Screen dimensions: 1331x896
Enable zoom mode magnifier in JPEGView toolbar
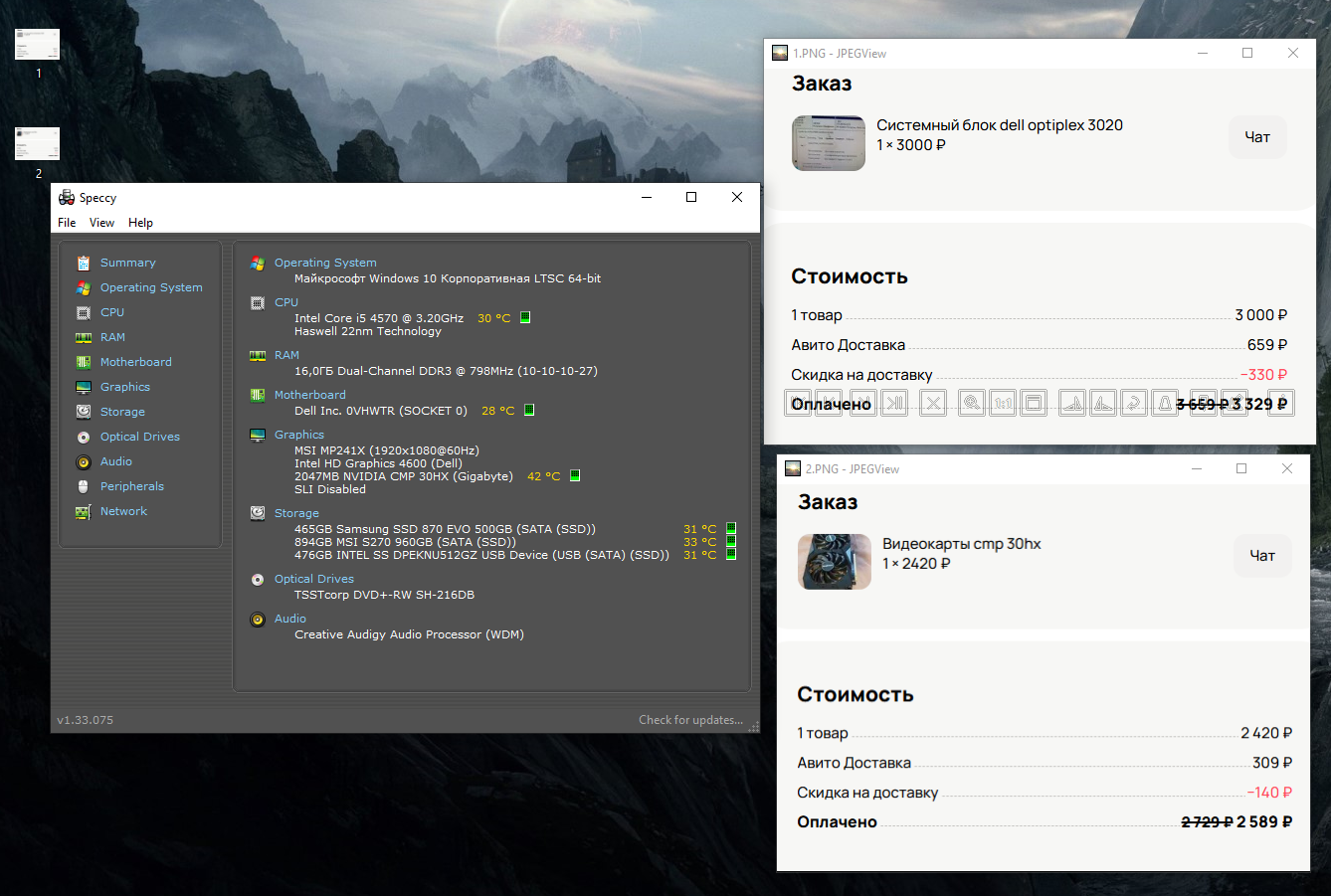click(x=972, y=403)
